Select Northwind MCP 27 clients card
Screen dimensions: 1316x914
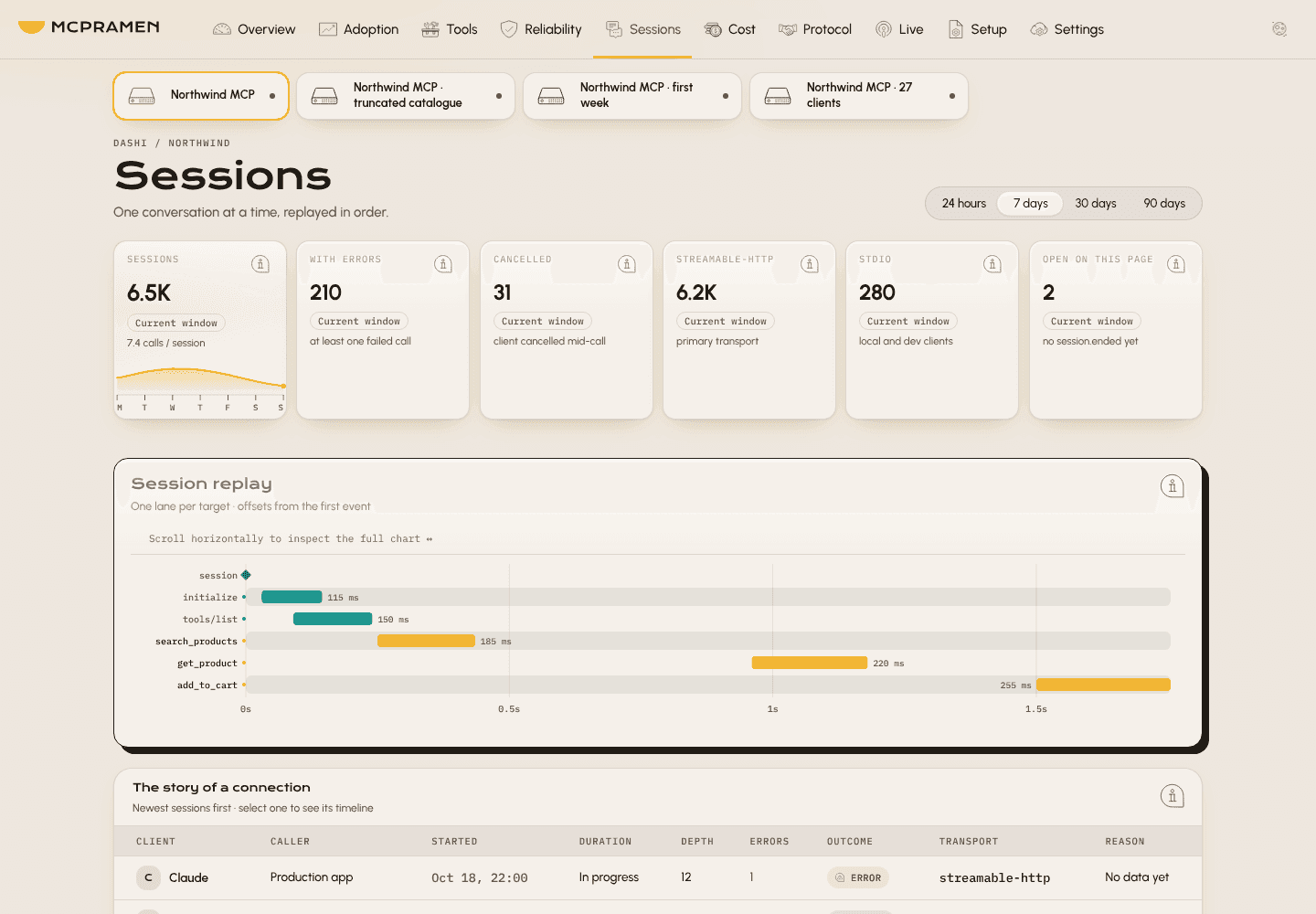click(x=859, y=96)
